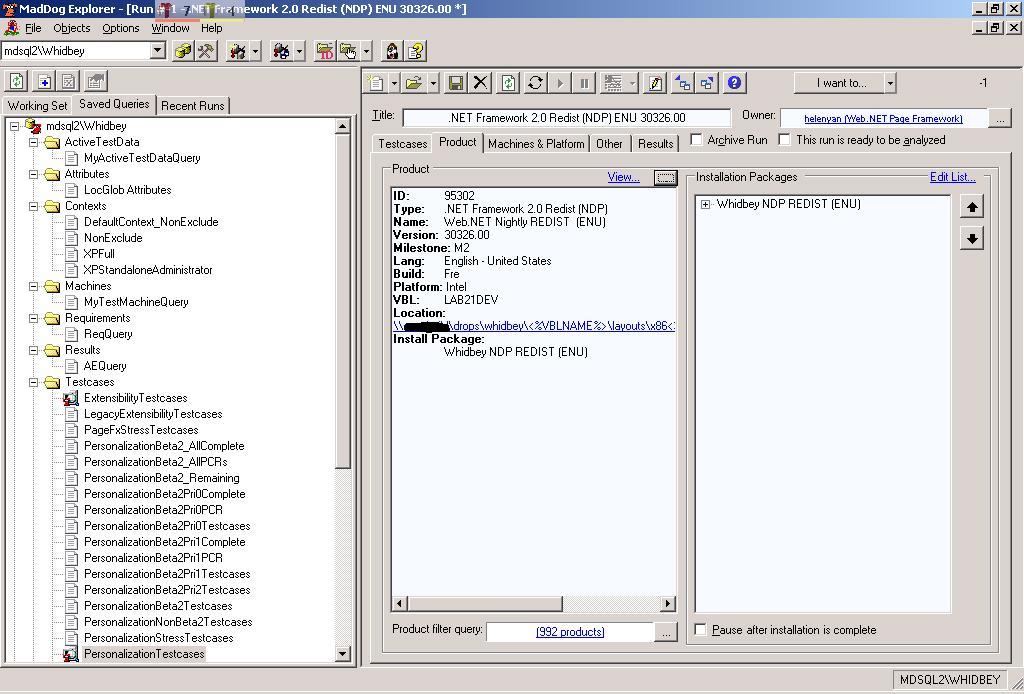Click the add new query plus icon
1024x694 pixels.
[44, 82]
